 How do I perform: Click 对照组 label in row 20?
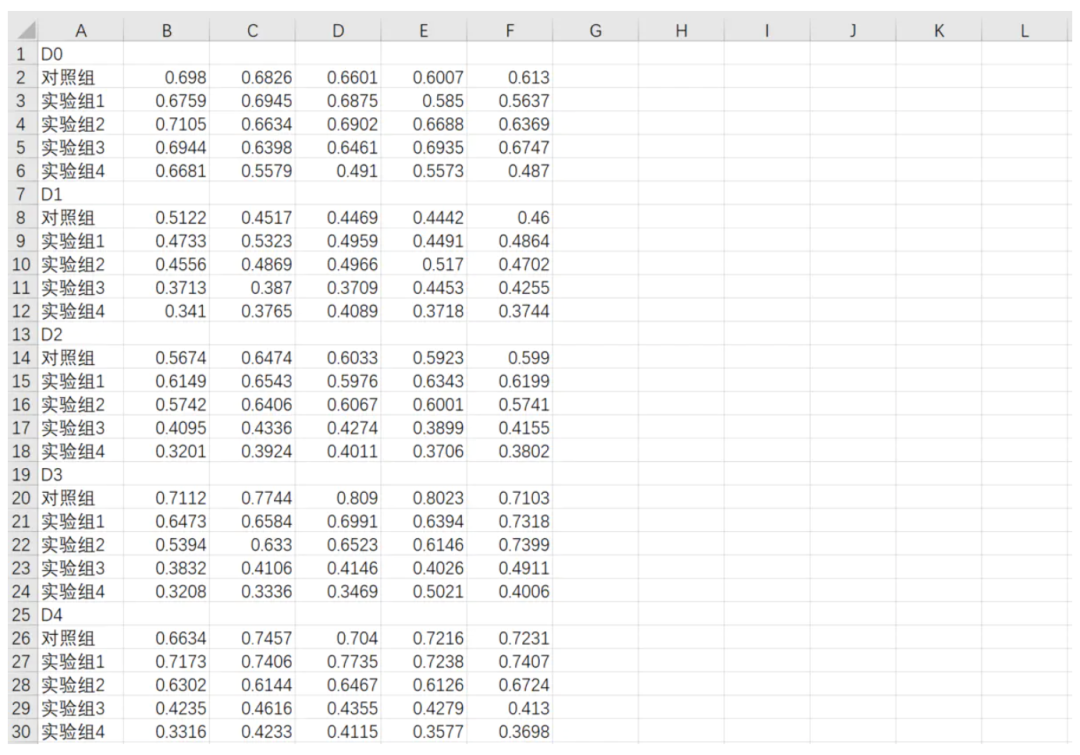pyautogui.click(x=68, y=498)
